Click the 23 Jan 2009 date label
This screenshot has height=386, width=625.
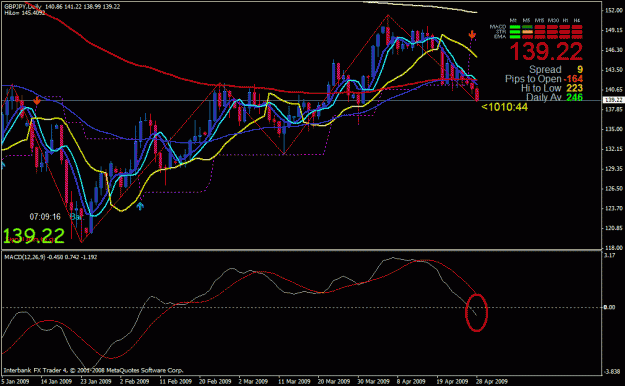95,381
